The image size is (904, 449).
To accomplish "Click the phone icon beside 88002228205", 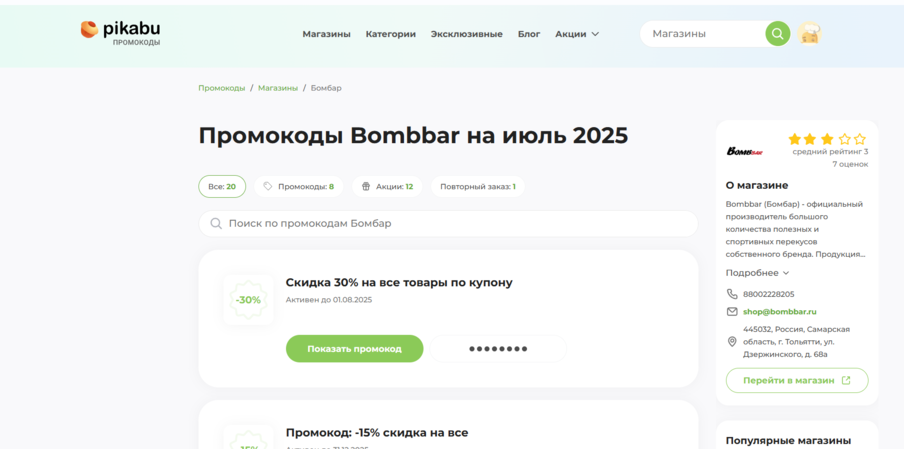I will click(x=732, y=294).
